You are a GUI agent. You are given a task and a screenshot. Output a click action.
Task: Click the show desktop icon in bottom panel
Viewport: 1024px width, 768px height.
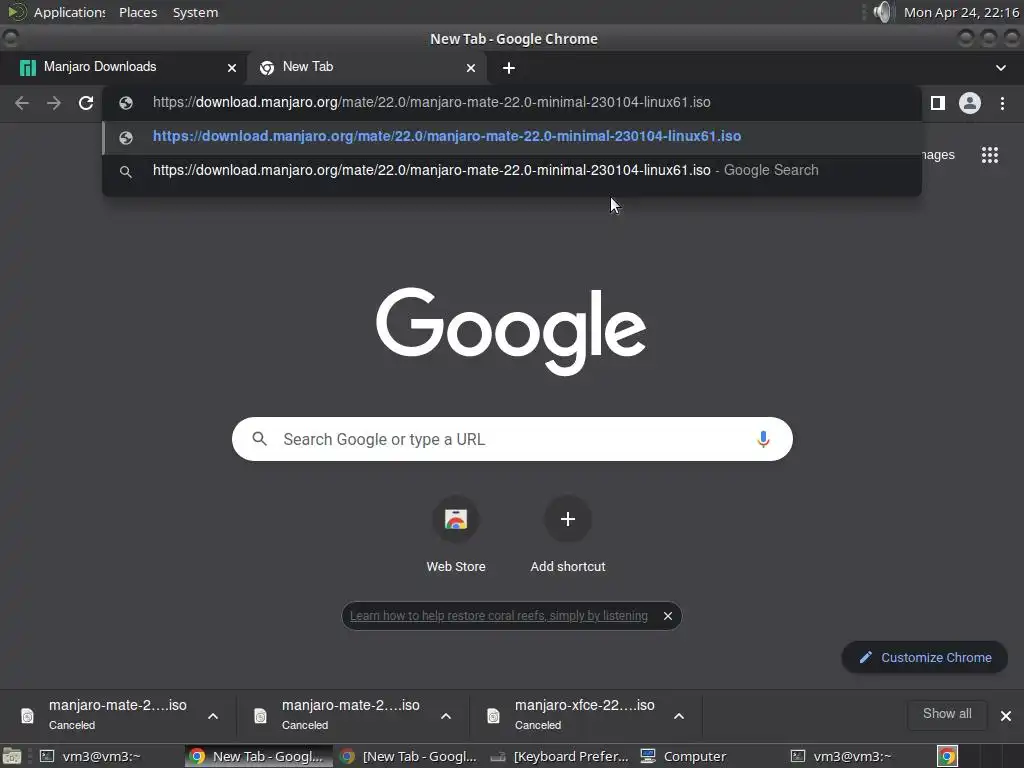click(x=12, y=756)
